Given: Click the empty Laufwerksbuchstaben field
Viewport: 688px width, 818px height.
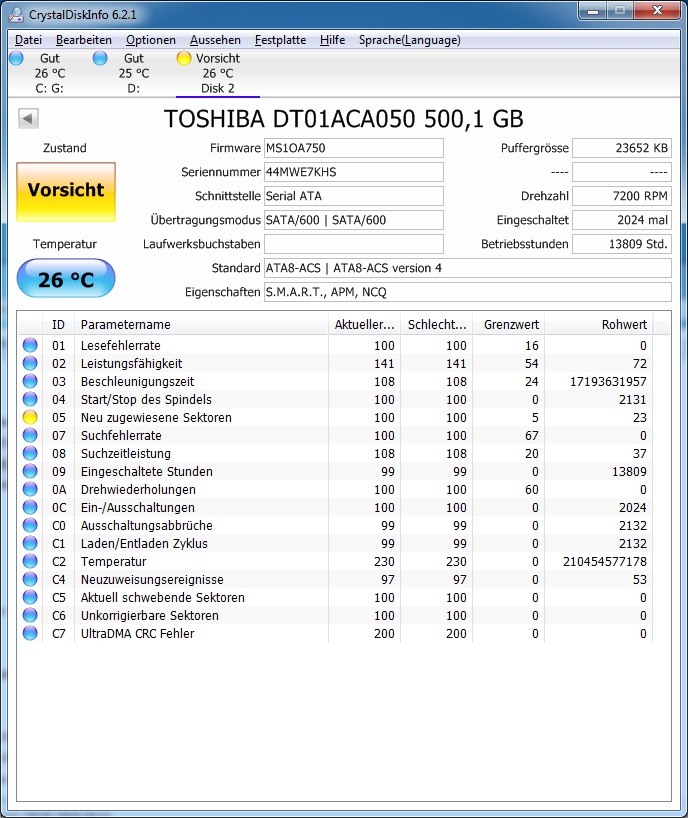Looking at the screenshot, I should (354, 244).
